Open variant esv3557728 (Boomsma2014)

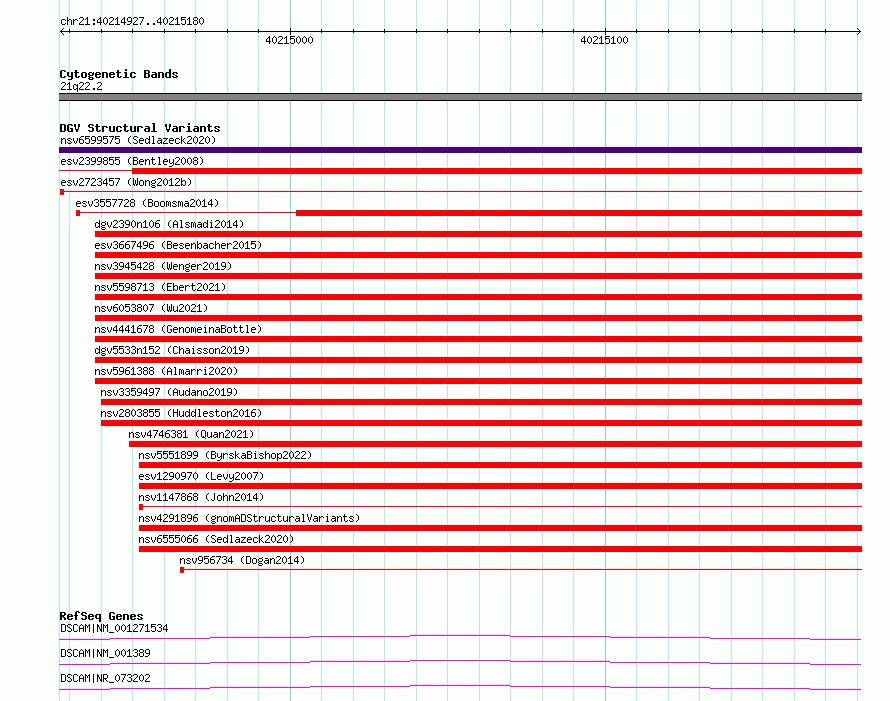click(147, 203)
